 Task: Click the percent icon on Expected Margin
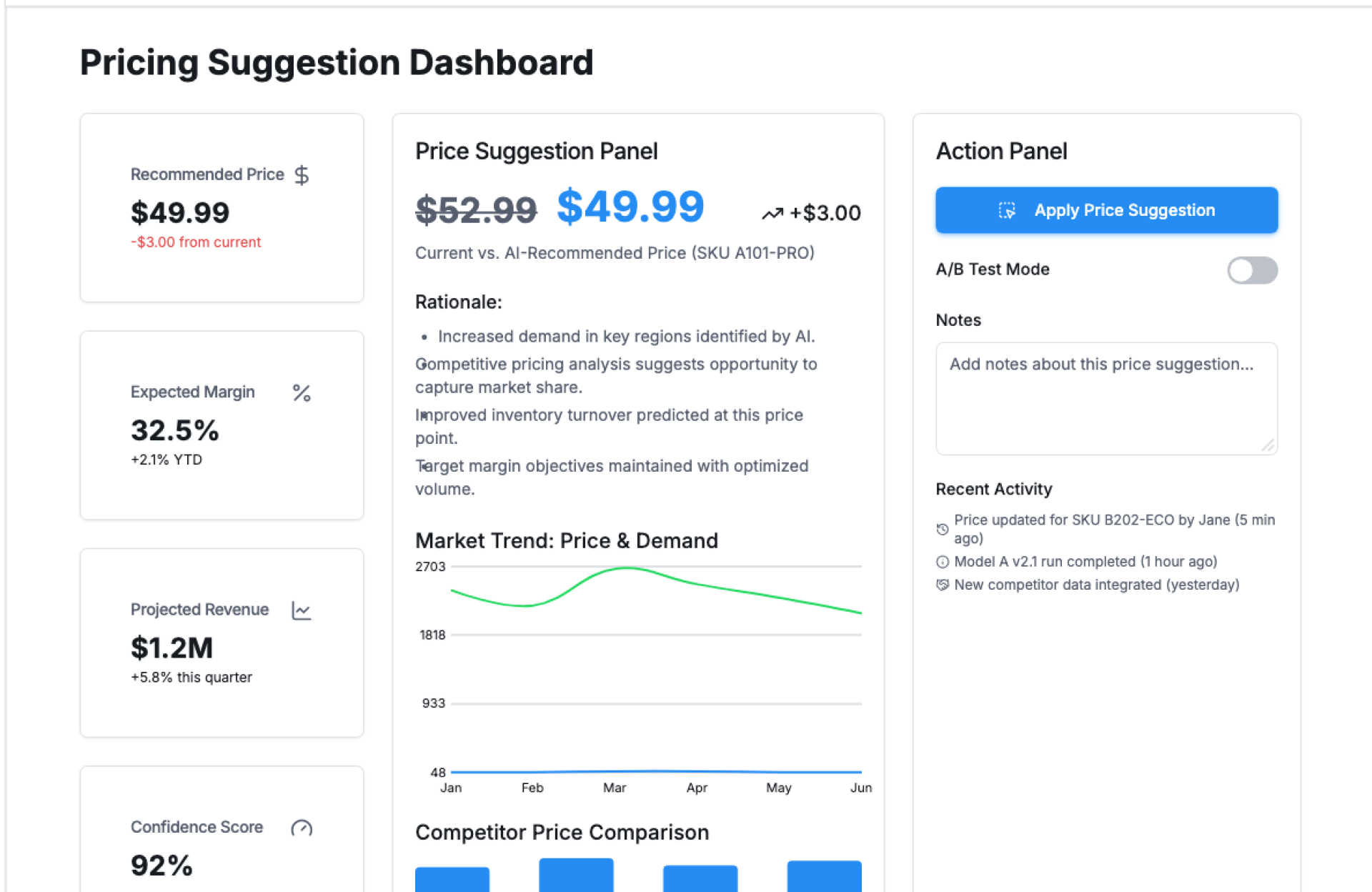pyautogui.click(x=302, y=393)
